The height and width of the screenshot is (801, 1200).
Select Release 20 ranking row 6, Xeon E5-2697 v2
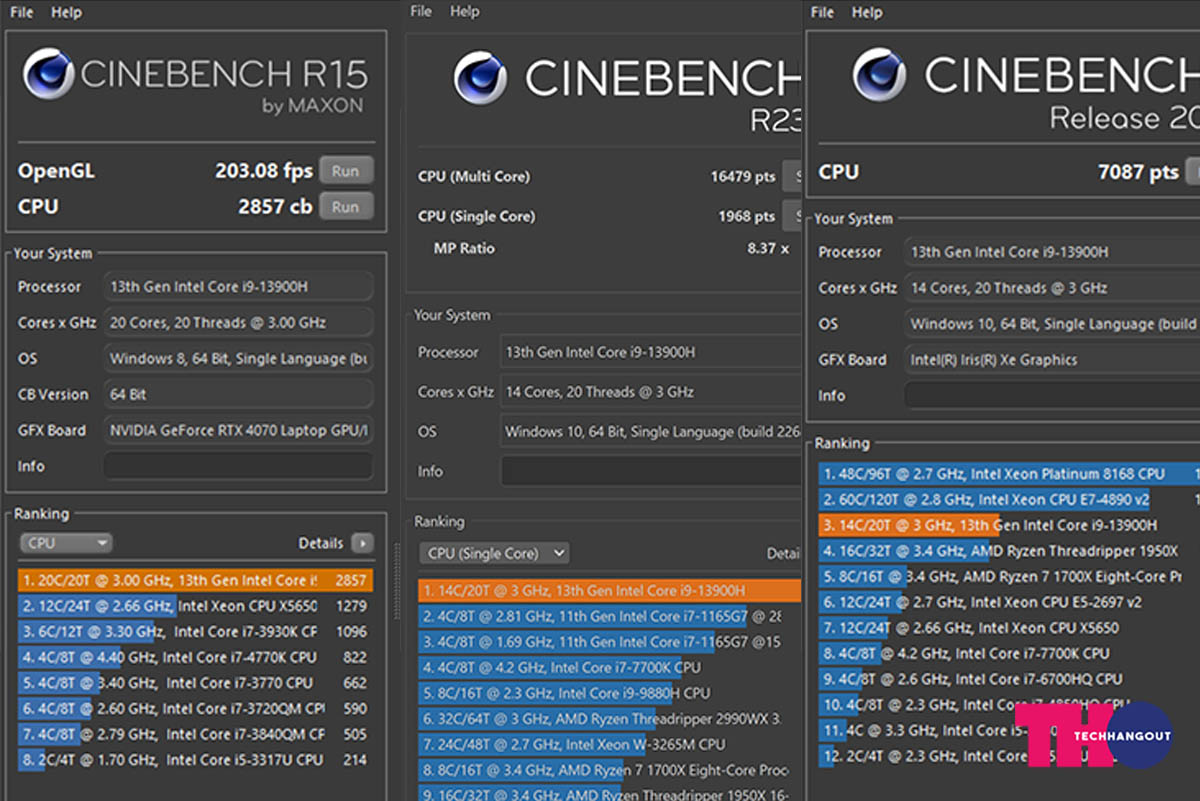click(1009, 603)
